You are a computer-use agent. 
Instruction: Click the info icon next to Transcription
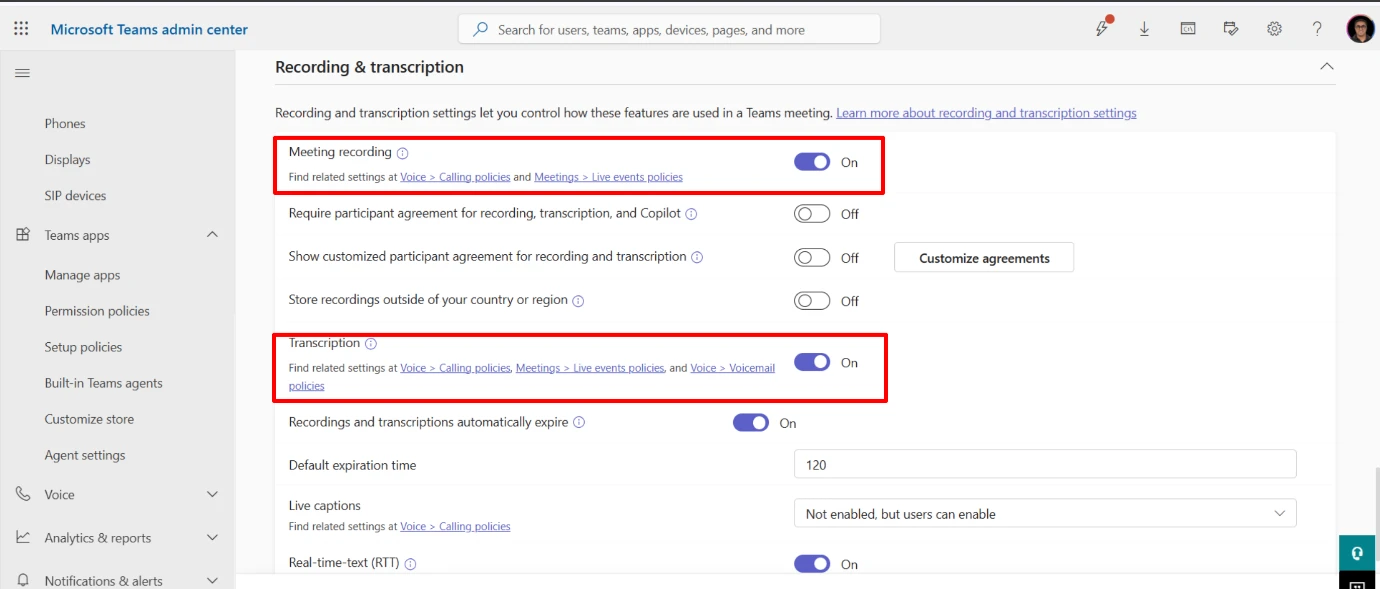point(371,343)
